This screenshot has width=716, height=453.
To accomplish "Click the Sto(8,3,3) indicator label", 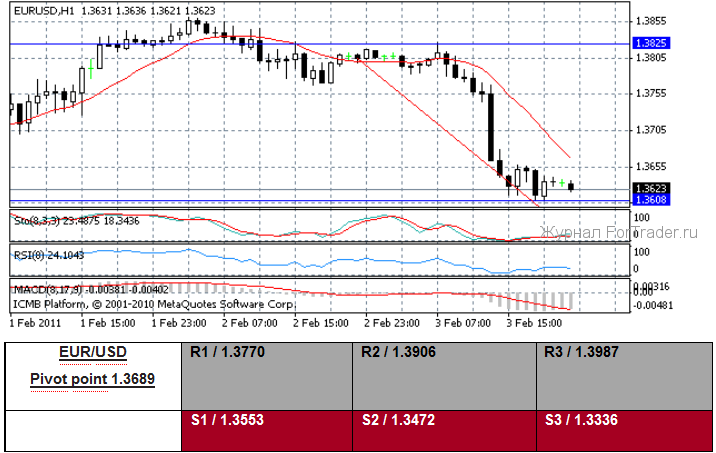I will coord(77,221).
